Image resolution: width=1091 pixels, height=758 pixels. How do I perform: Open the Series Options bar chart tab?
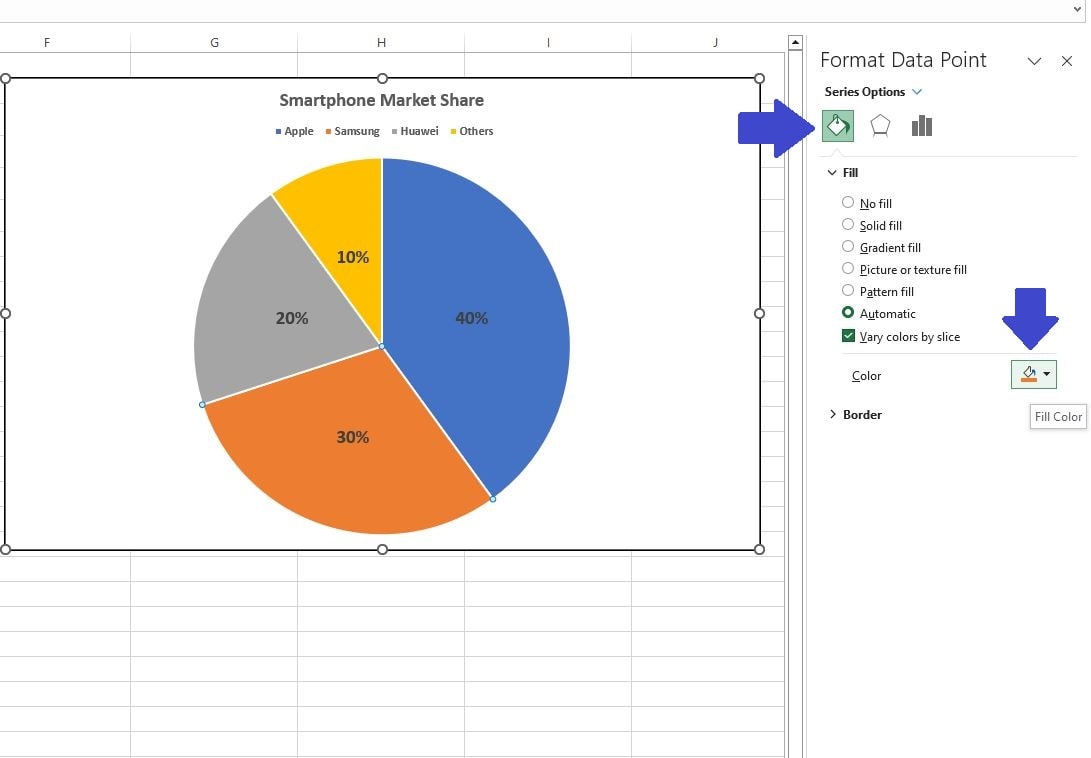(922, 126)
